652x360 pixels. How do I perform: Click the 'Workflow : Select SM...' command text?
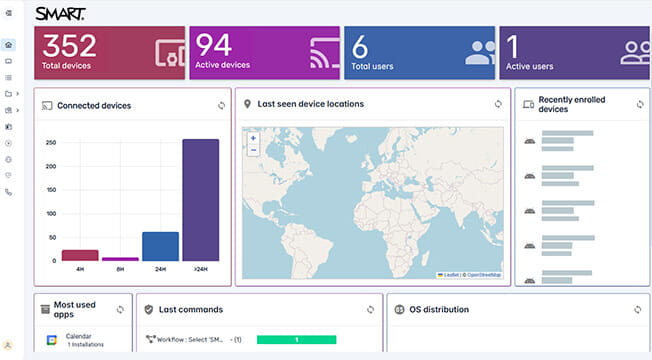point(190,340)
